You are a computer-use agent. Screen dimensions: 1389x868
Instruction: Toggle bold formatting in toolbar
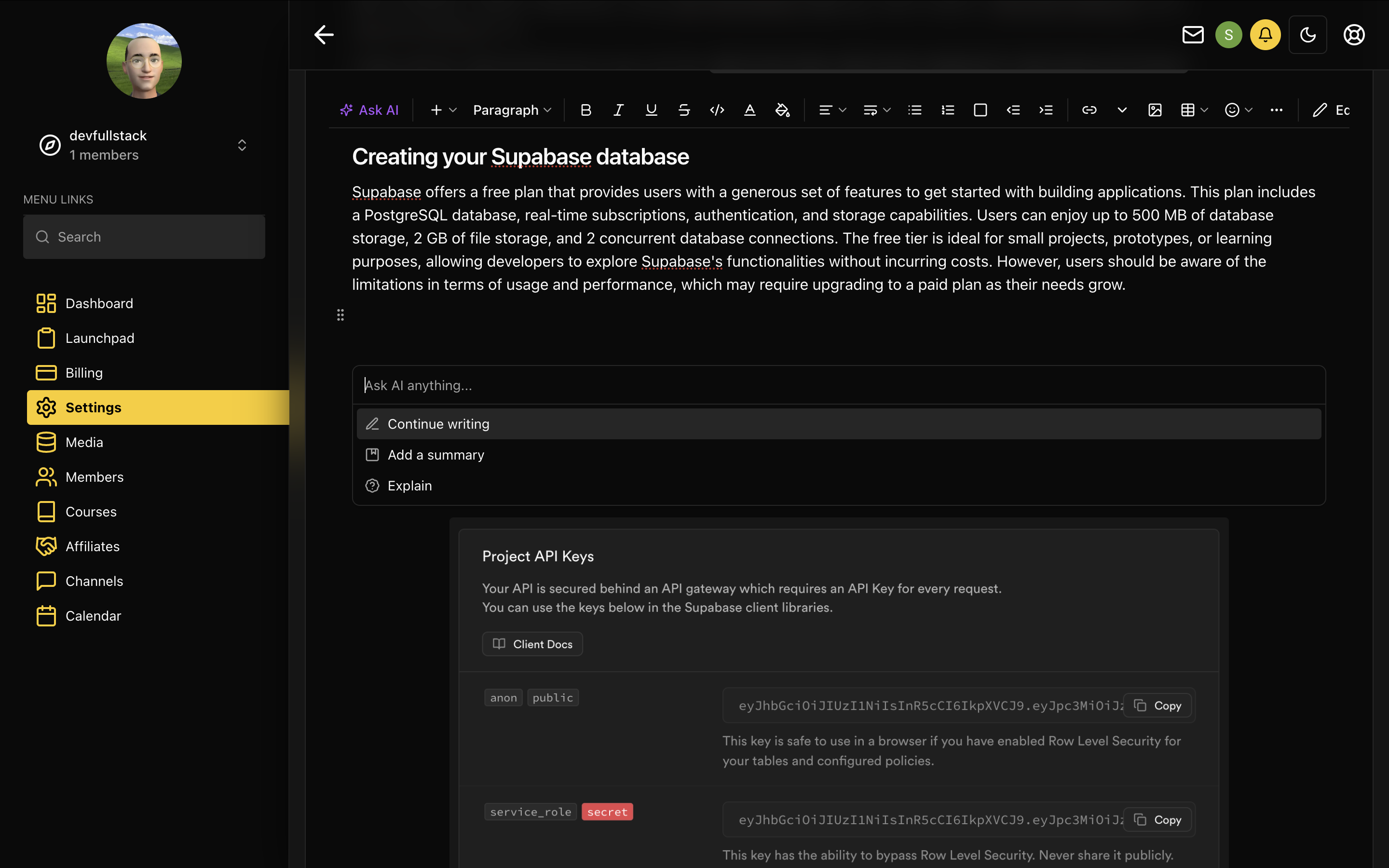[x=586, y=110]
